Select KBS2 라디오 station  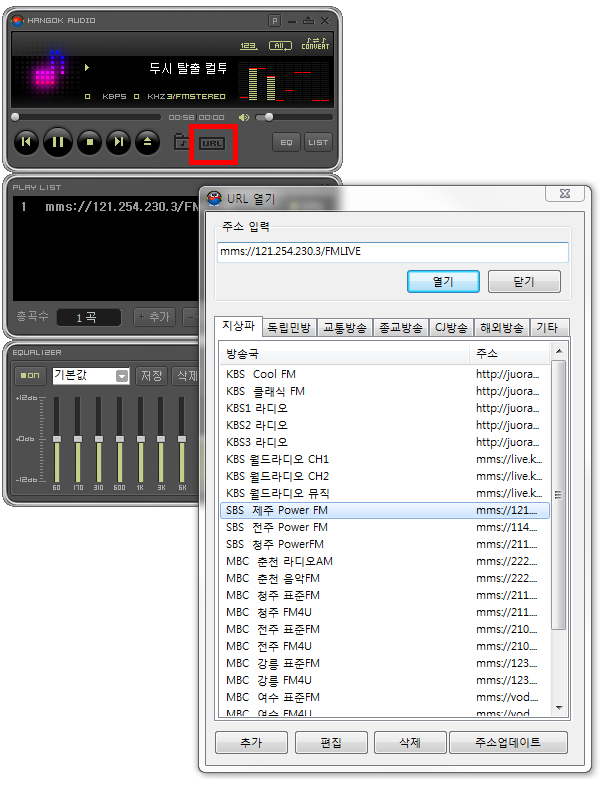tap(385, 426)
